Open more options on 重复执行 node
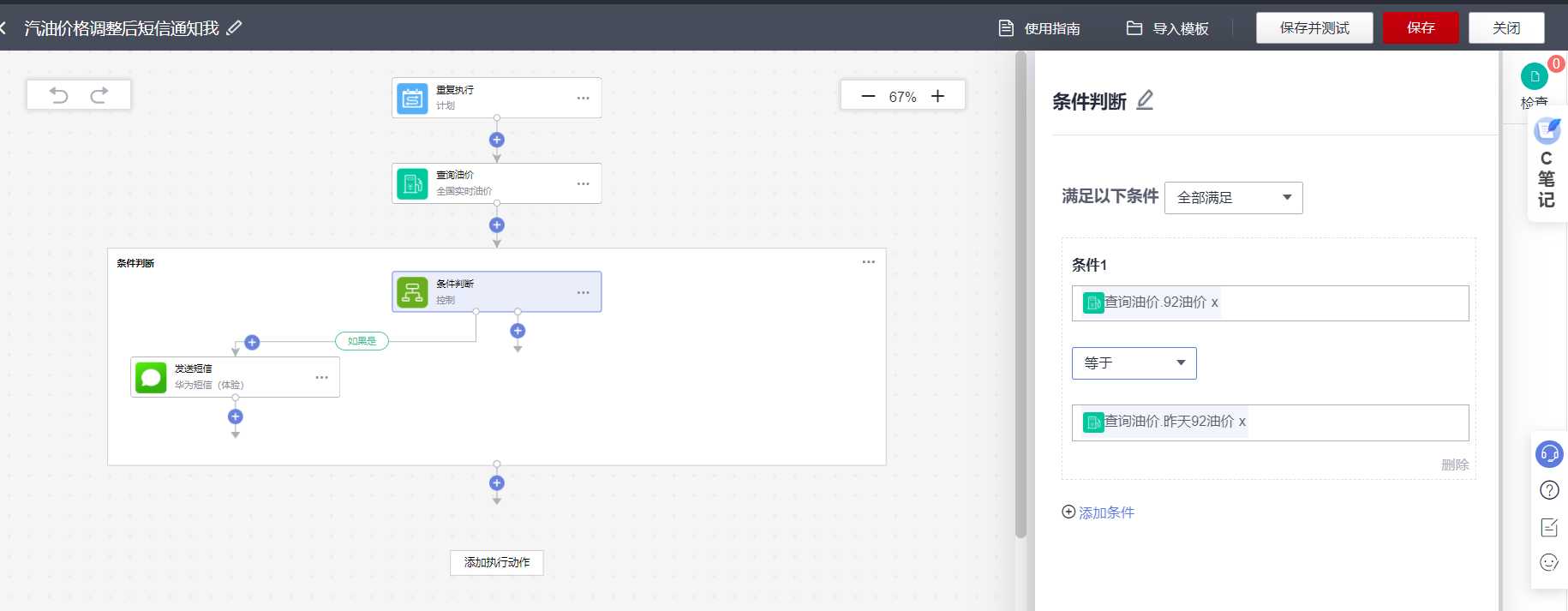Viewport: 1568px width, 611px height. tap(584, 99)
